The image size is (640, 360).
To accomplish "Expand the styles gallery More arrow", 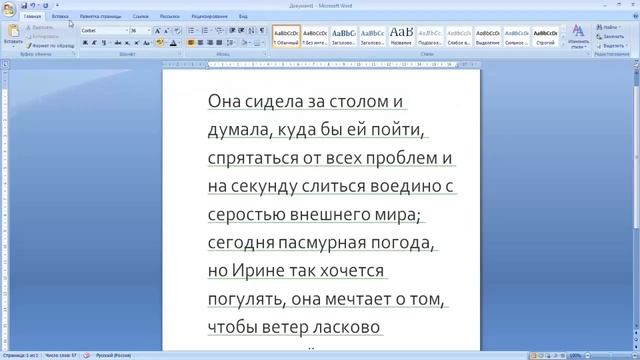I will [563, 44].
